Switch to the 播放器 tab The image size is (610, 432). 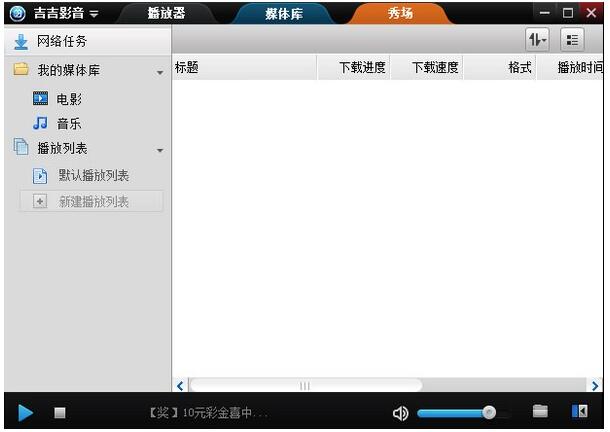click(x=166, y=14)
